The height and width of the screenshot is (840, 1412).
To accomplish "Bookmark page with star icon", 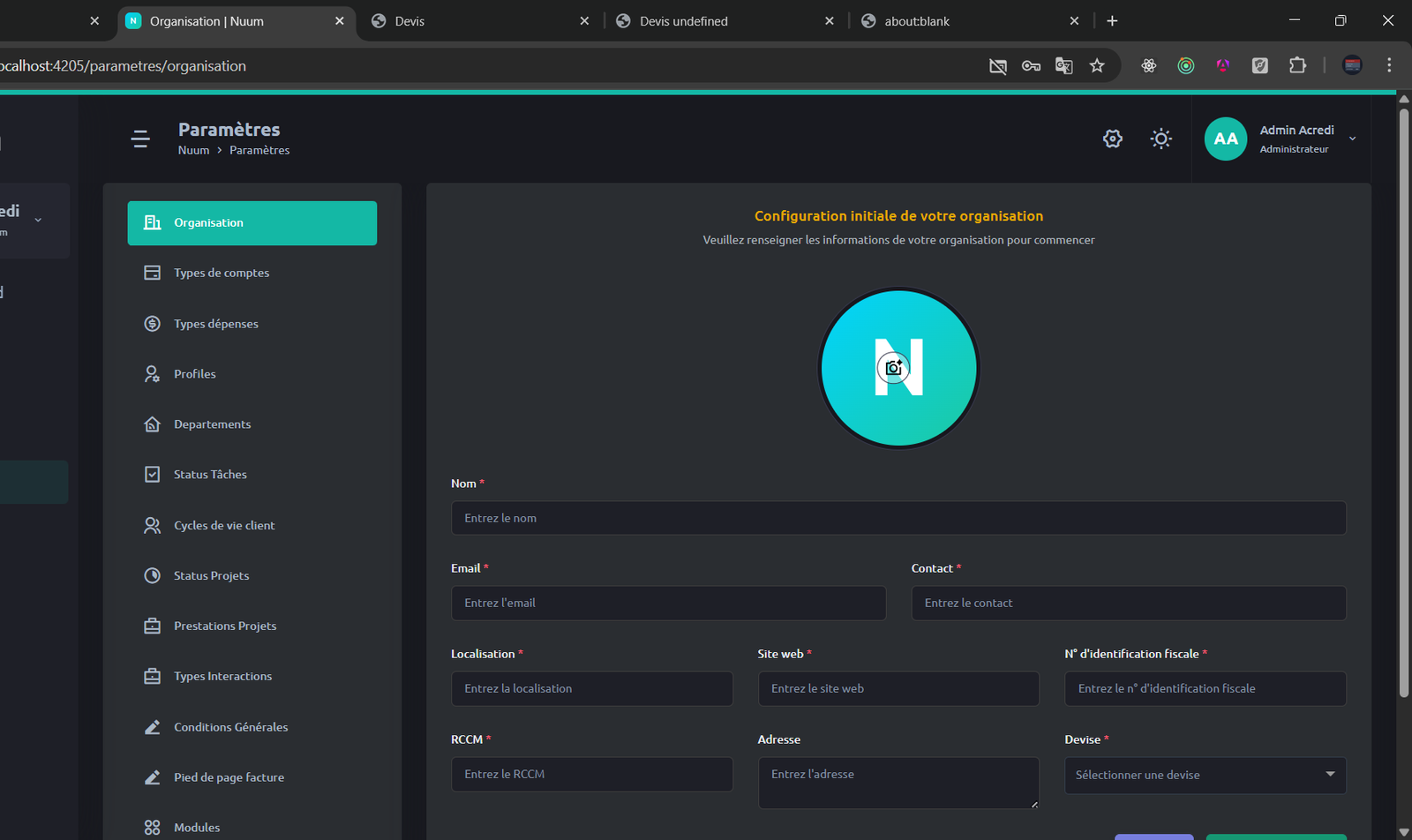I will pyautogui.click(x=1097, y=66).
